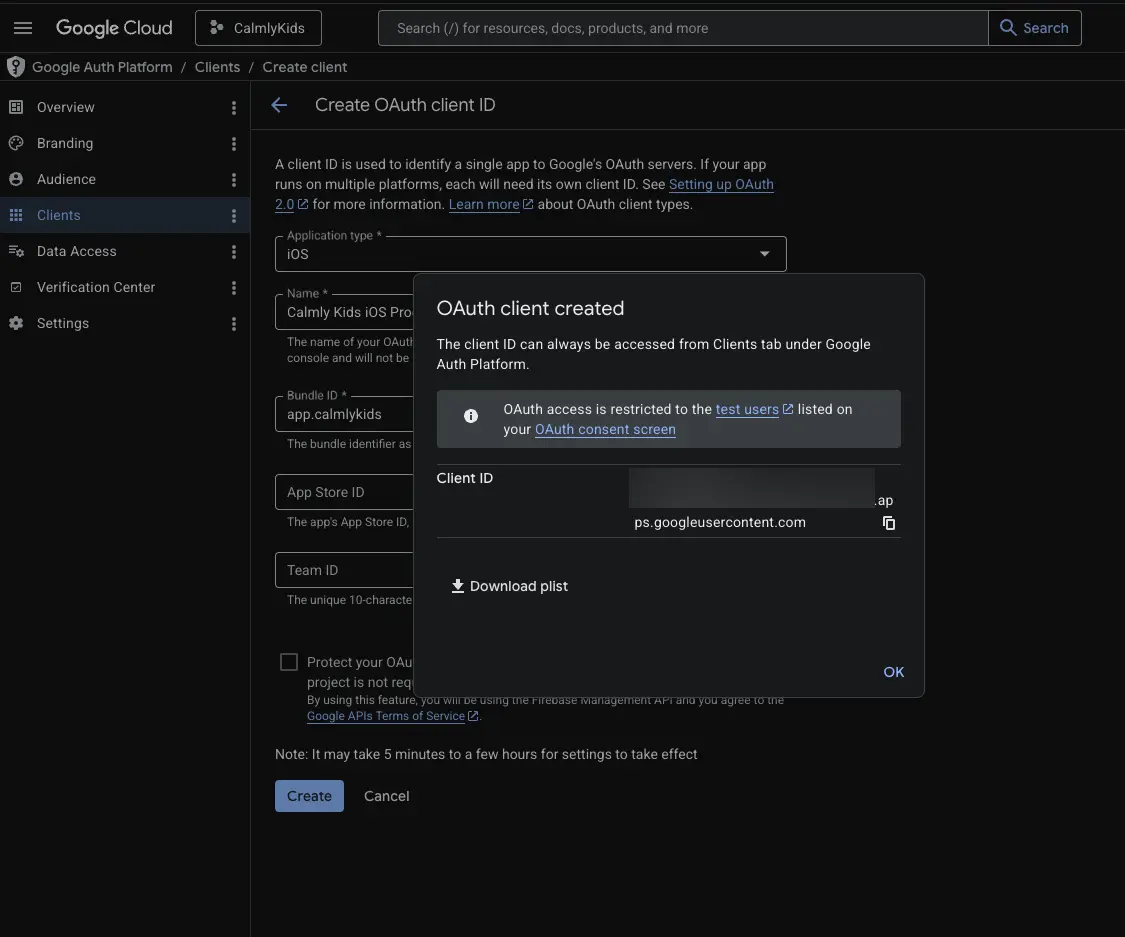The height and width of the screenshot is (937, 1125).
Task: Open more options for Clients
Action: 234,215
